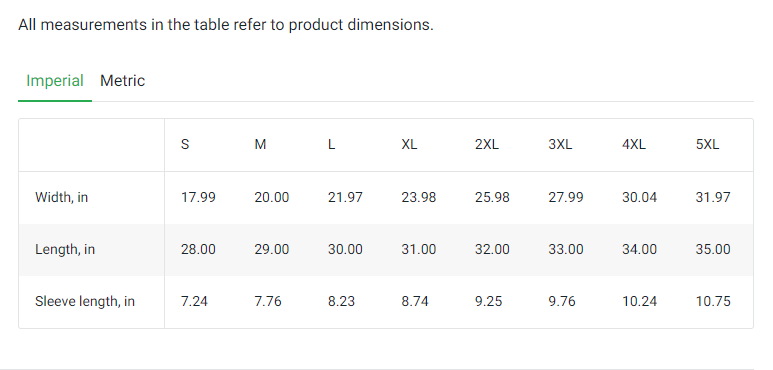
Task: Click the Length, in row label
Action: (65, 249)
